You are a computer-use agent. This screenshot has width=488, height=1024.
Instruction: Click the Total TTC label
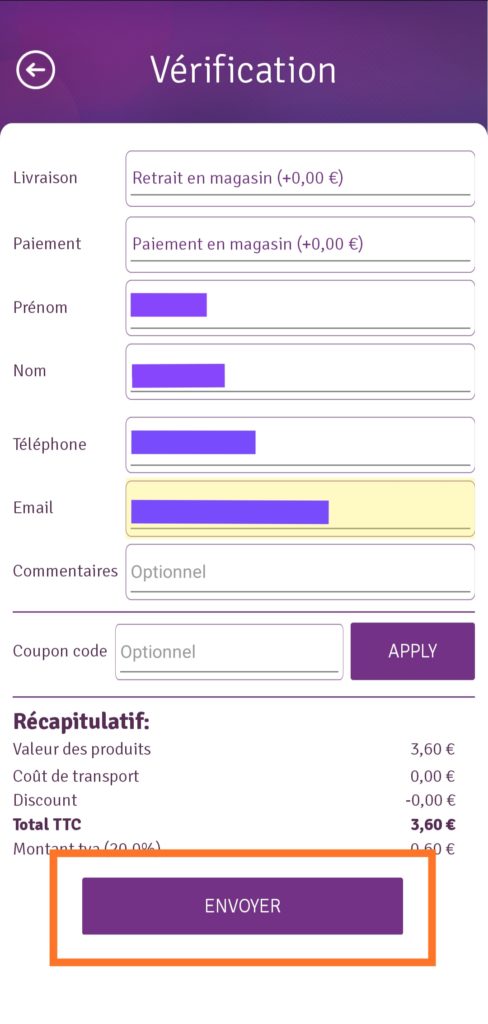(x=47, y=824)
